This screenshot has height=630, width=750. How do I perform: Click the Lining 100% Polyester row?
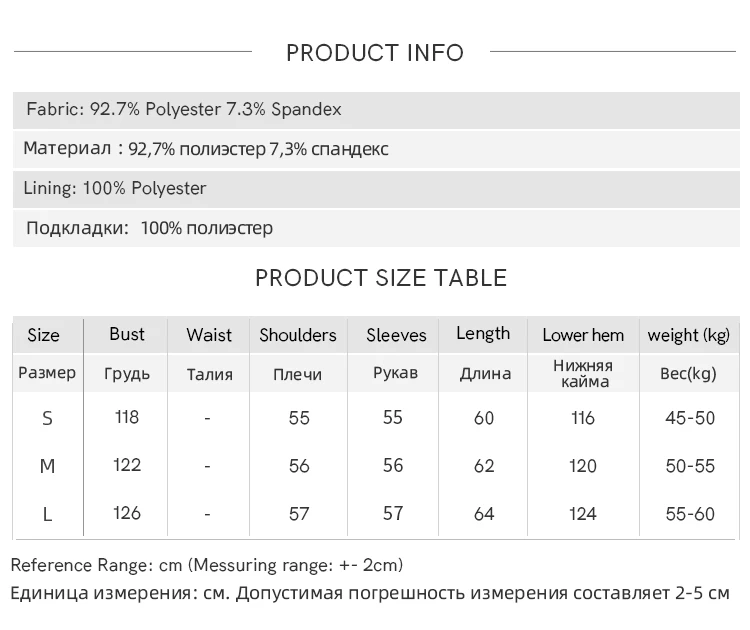376,189
